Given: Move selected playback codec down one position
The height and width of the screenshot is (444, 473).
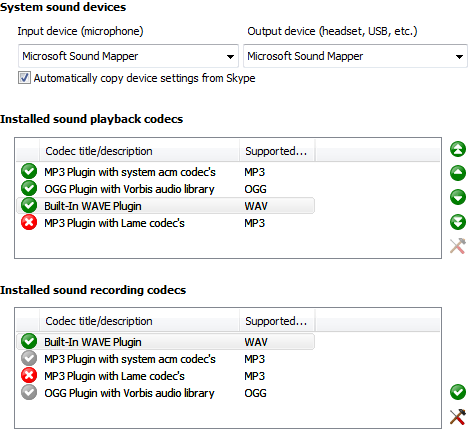Looking at the screenshot, I should point(458,197).
